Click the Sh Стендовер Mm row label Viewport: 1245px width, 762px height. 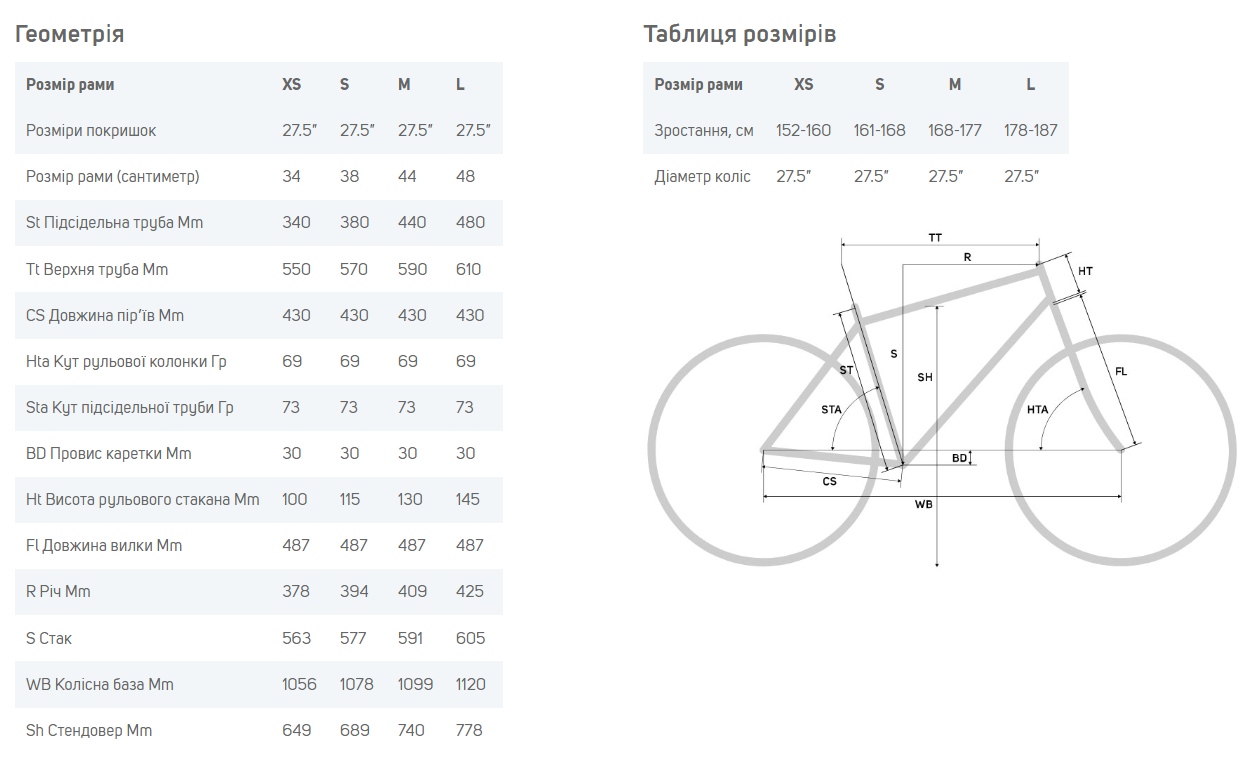89,731
